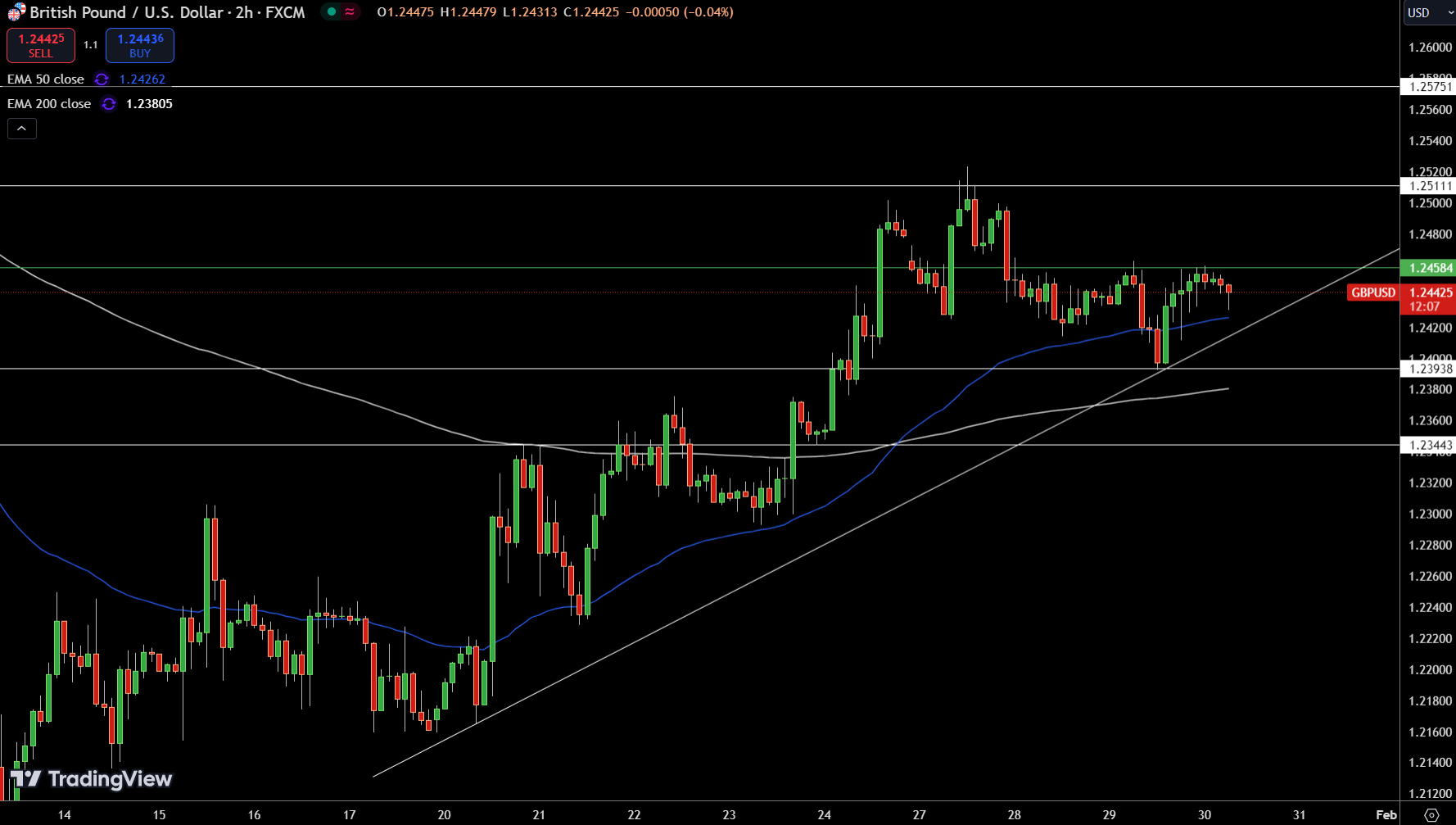Click the 1.22000 price scale label
Screen dimensions: 1456x825
click(x=1430, y=669)
